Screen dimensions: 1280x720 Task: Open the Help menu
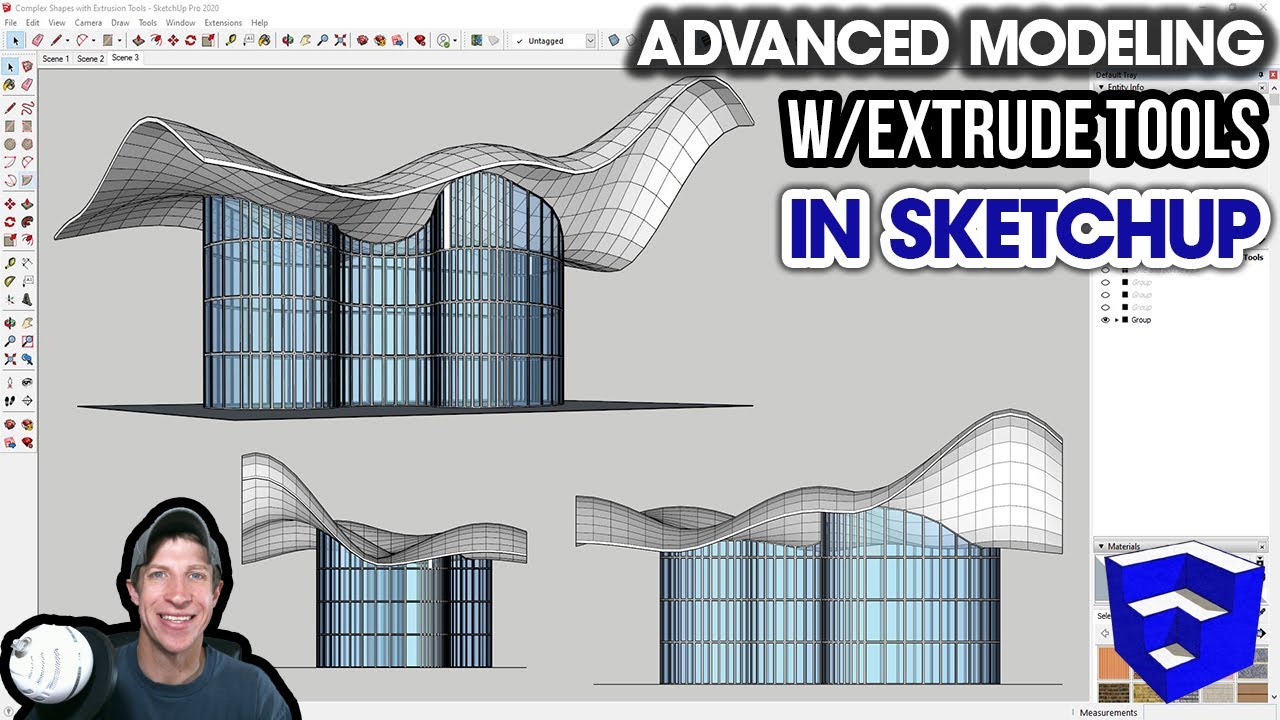coord(260,22)
